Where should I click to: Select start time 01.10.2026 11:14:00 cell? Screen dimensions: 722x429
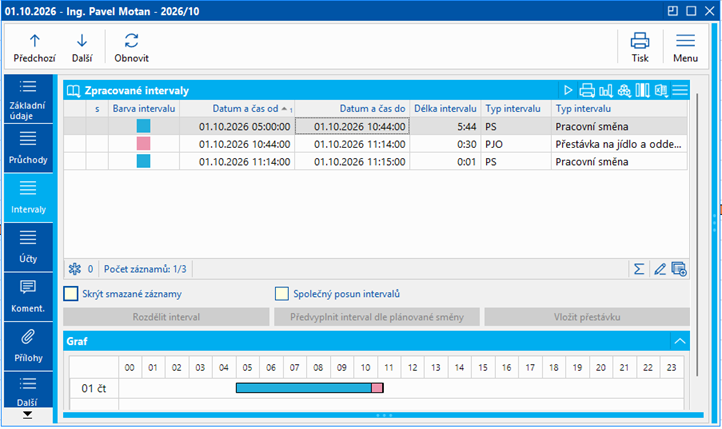tap(237, 162)
